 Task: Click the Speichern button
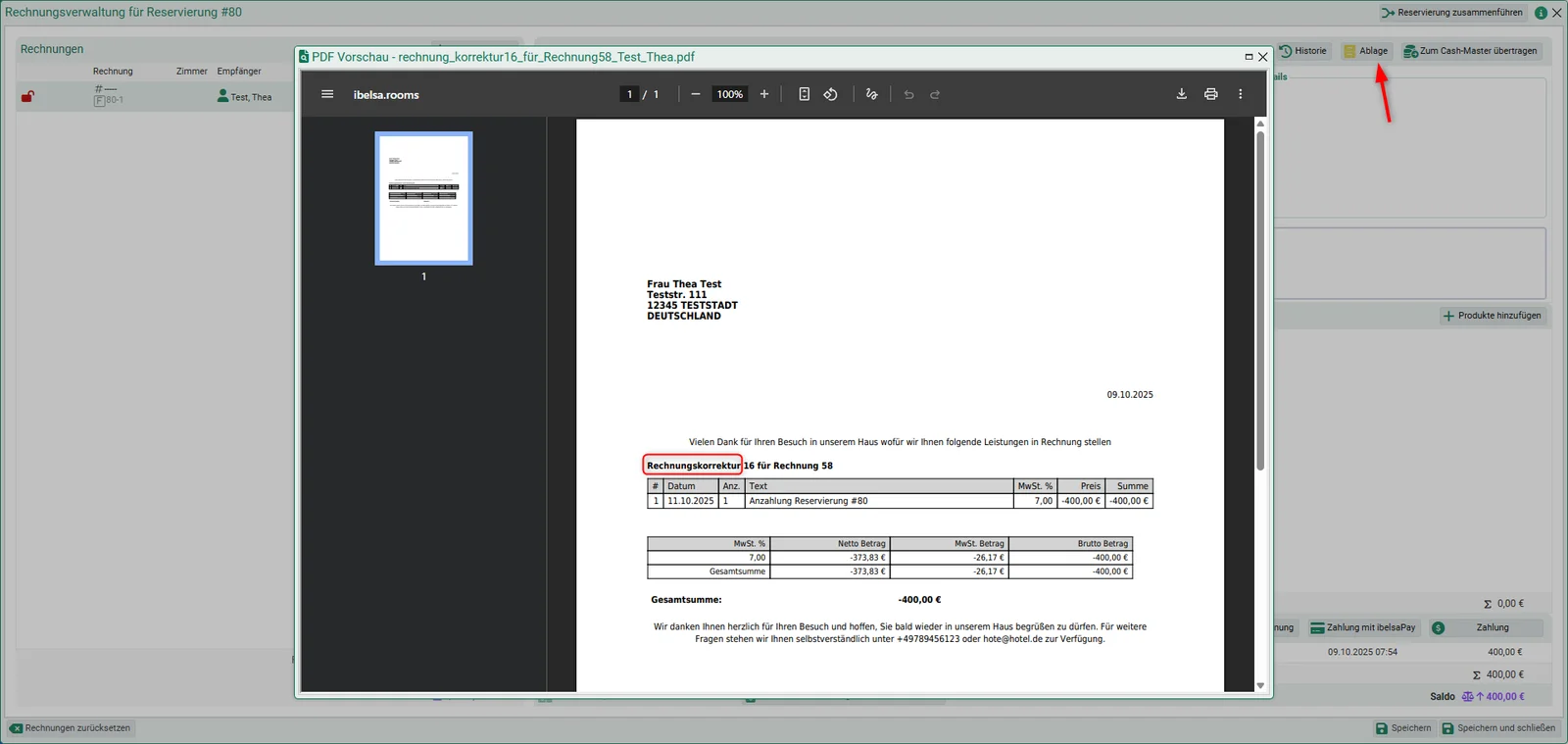(x=1403, y=728)
